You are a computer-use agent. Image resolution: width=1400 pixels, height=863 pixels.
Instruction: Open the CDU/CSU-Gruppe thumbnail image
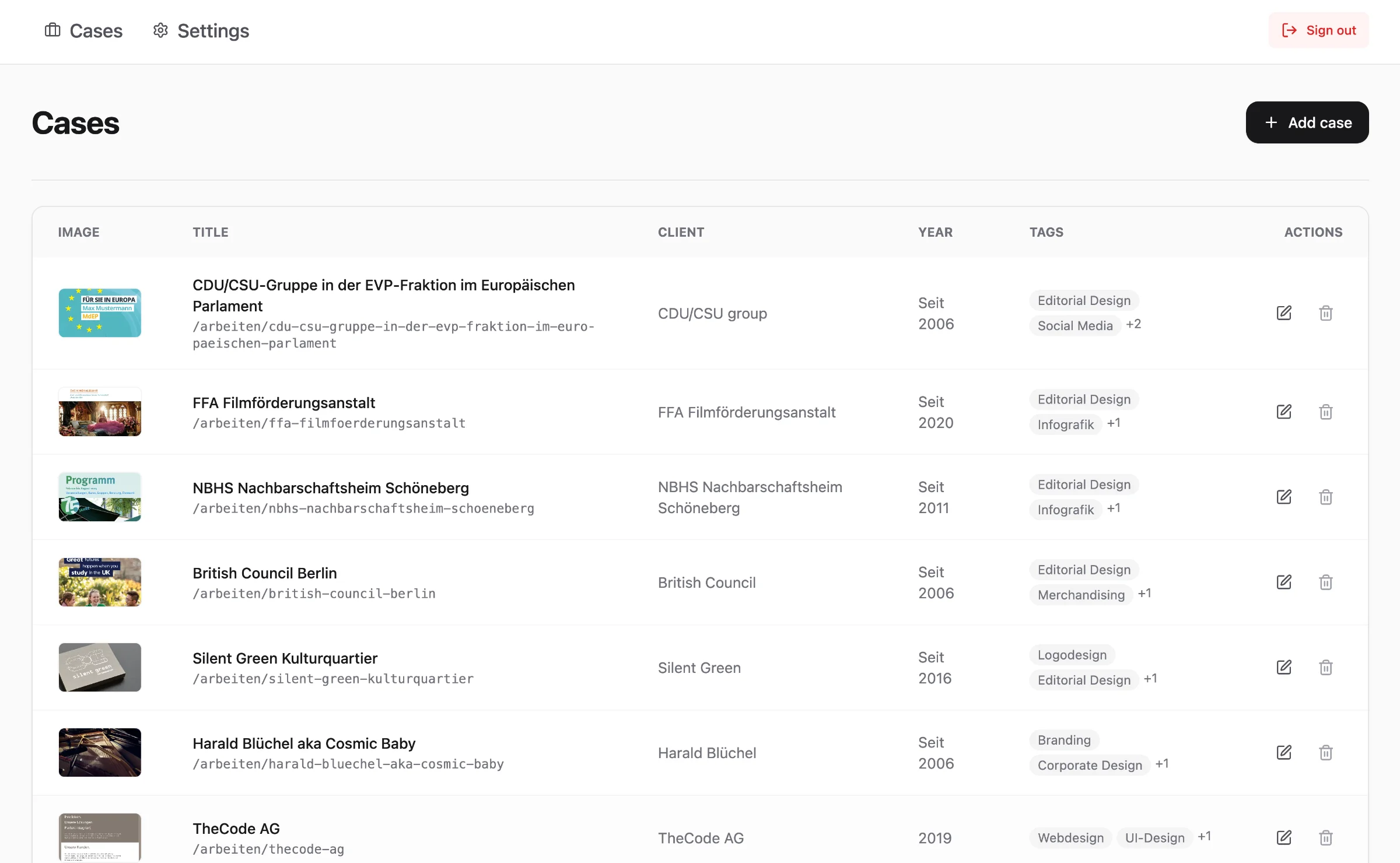(x=100, y=313)
